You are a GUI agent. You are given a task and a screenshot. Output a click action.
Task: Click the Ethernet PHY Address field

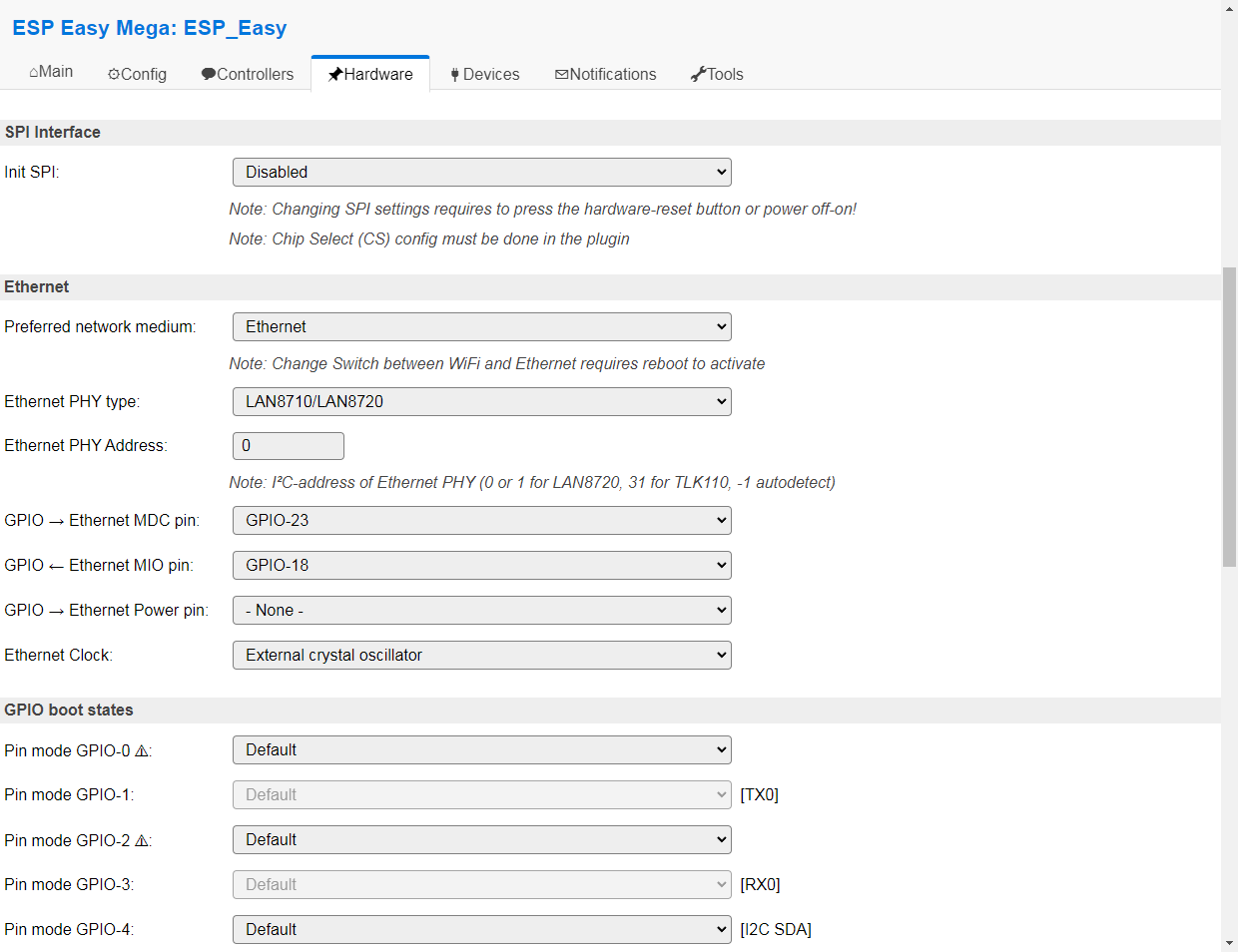(x=289, y=446)
